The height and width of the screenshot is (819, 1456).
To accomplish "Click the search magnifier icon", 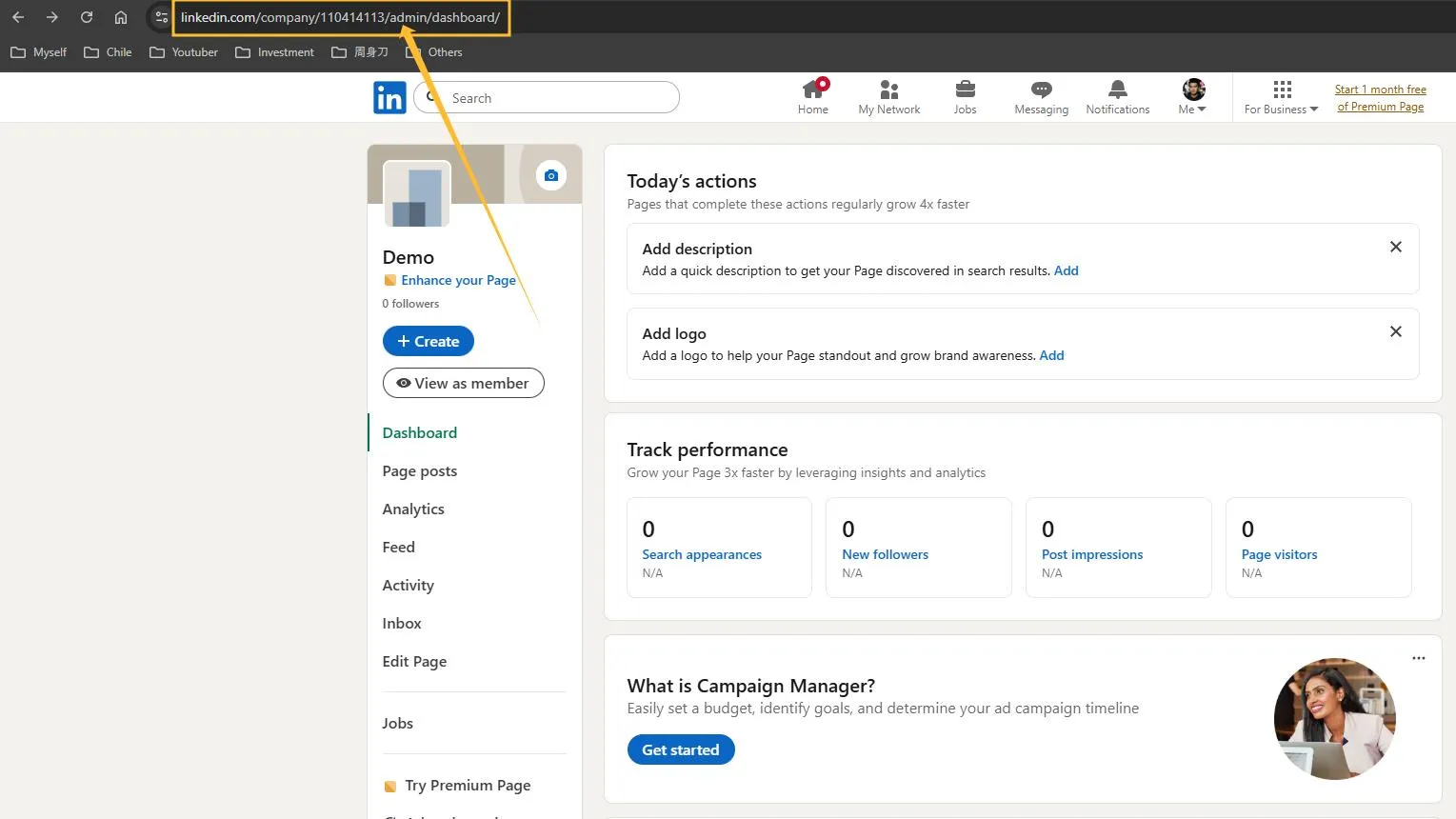I will (x=430, y=97).
